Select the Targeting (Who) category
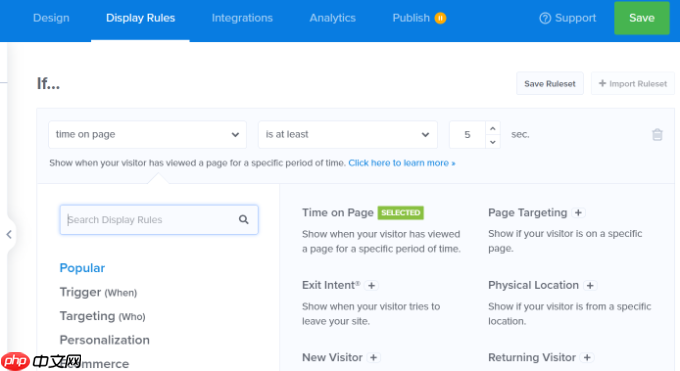Viewport: 680px width, 371px height. tap(102, 316)
